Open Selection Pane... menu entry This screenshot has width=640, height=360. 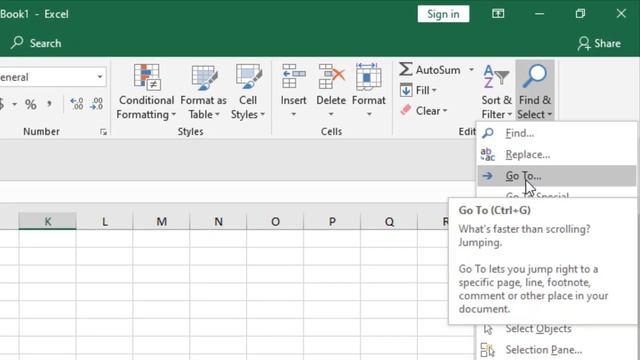click(x=557, y=350)
